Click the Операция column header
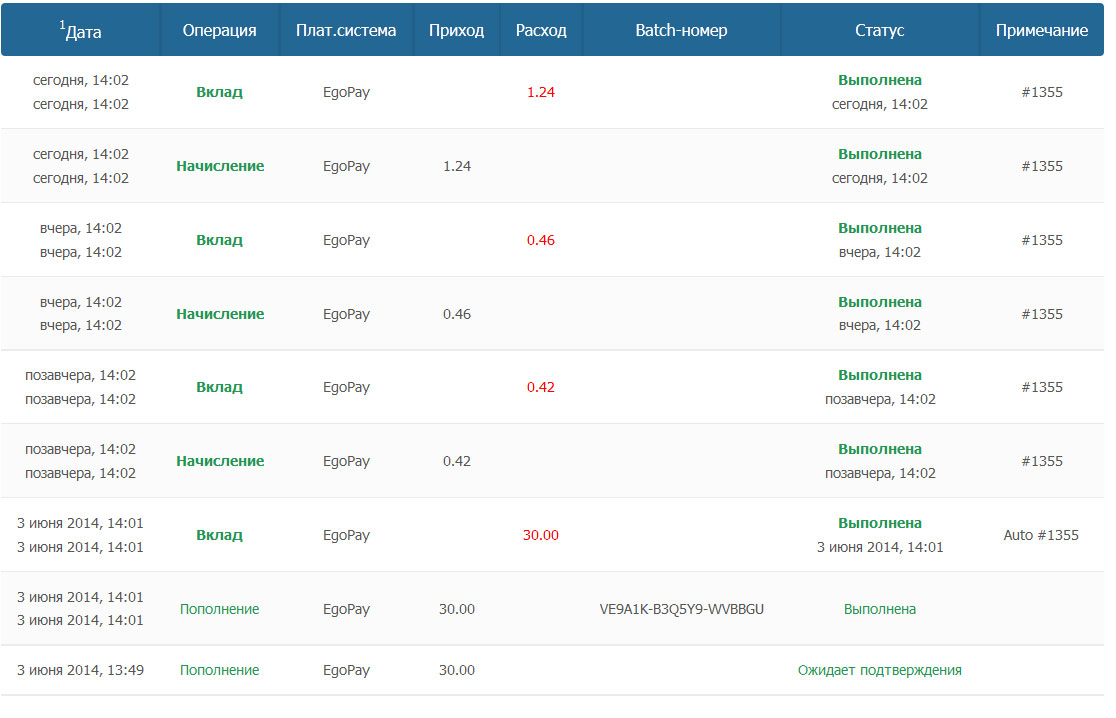 (219, 30)
